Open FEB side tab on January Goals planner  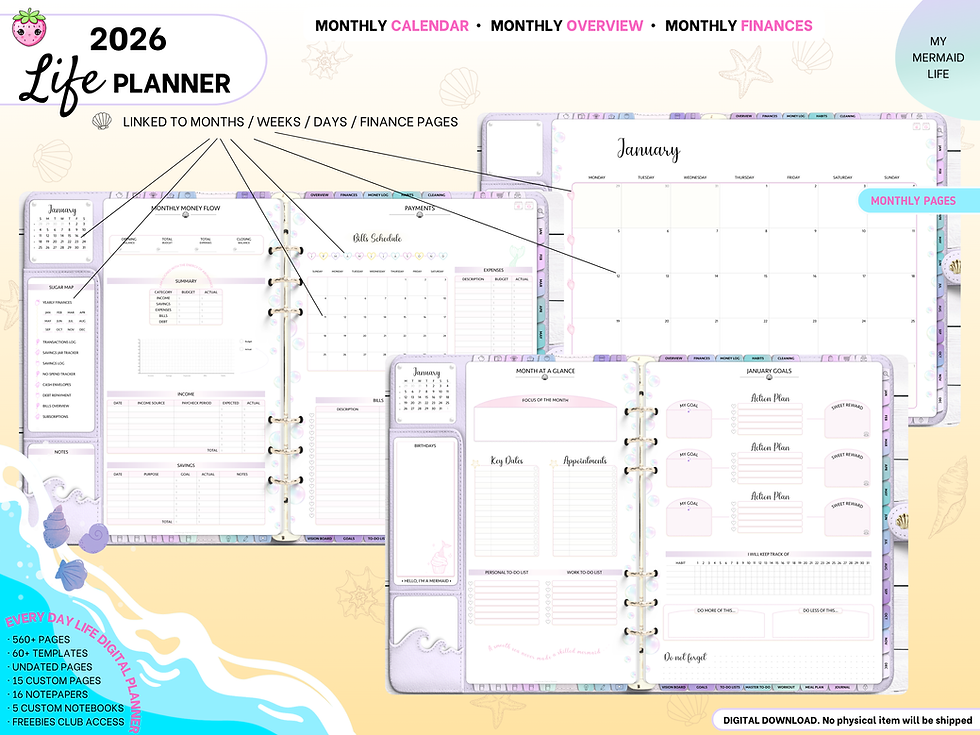pyautogui.click(x=886, y=418)
